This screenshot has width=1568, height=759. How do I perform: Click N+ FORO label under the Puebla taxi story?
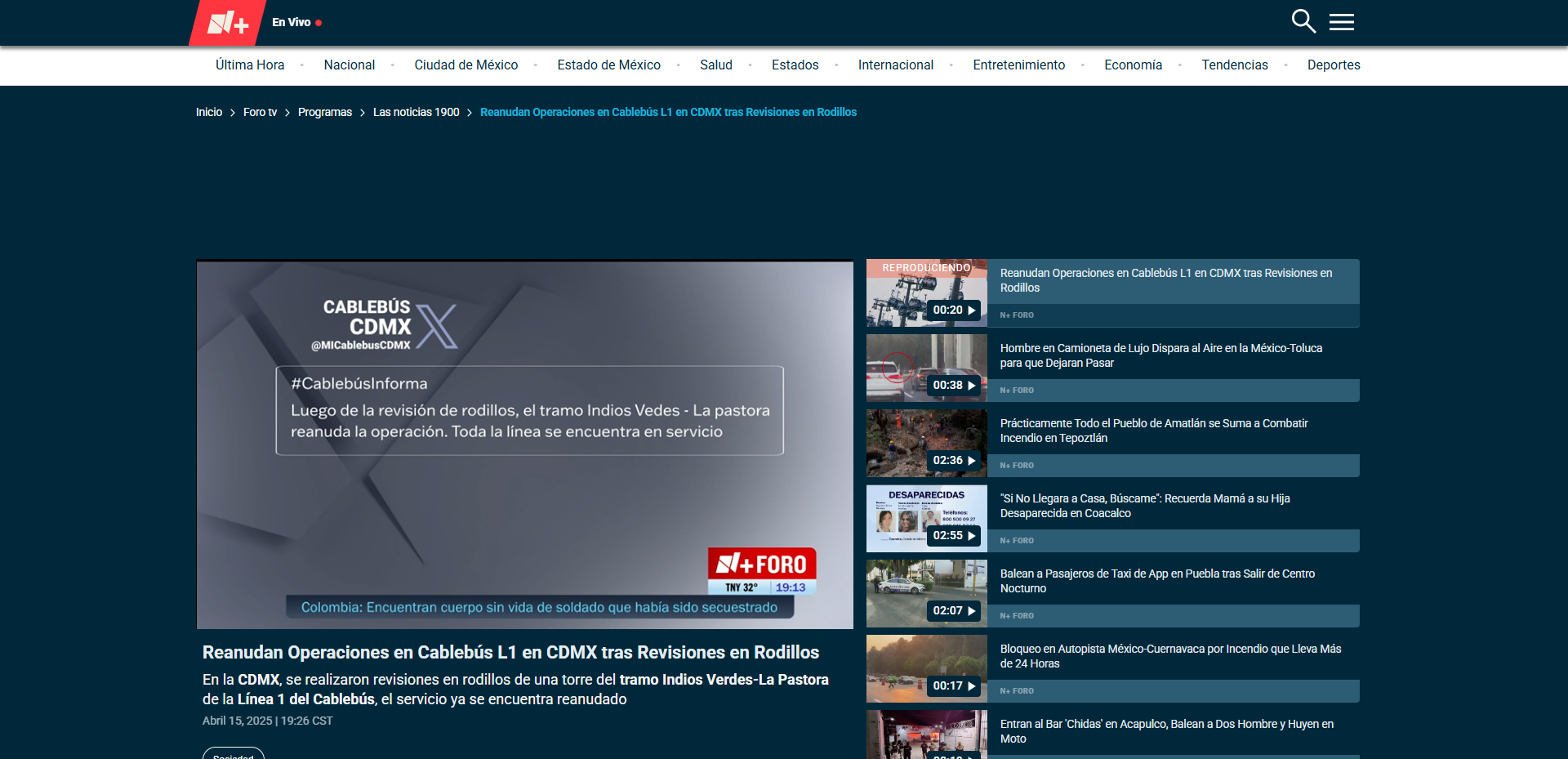1017,616
